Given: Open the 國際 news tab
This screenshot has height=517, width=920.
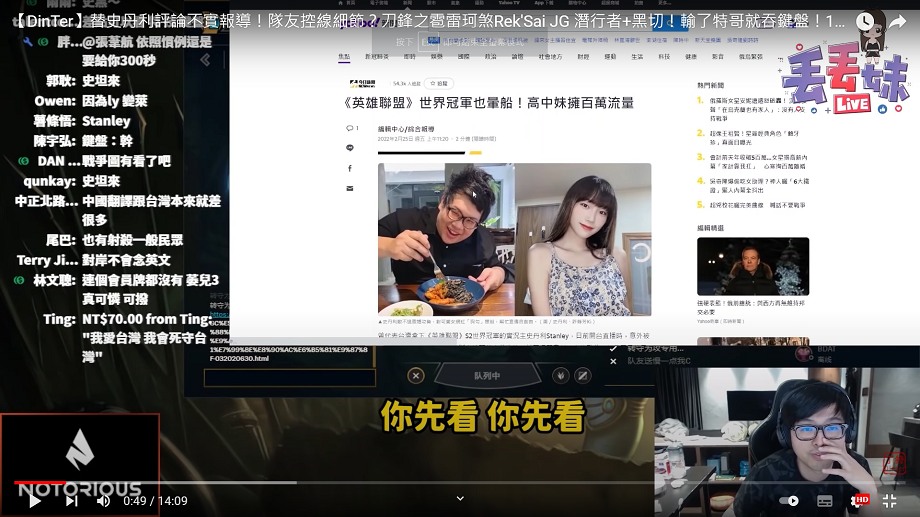Looking at the screenshot, I should (x=464, y=57).
